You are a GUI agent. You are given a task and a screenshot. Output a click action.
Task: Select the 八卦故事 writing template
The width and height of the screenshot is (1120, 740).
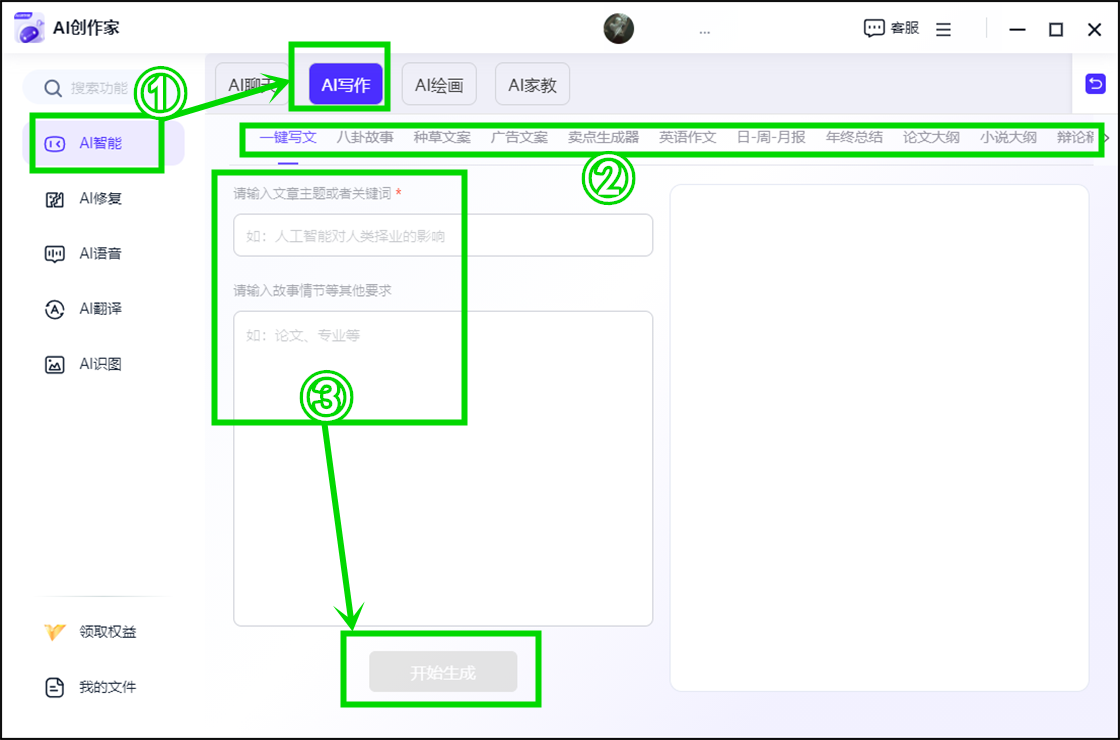[x=365, y=138]
